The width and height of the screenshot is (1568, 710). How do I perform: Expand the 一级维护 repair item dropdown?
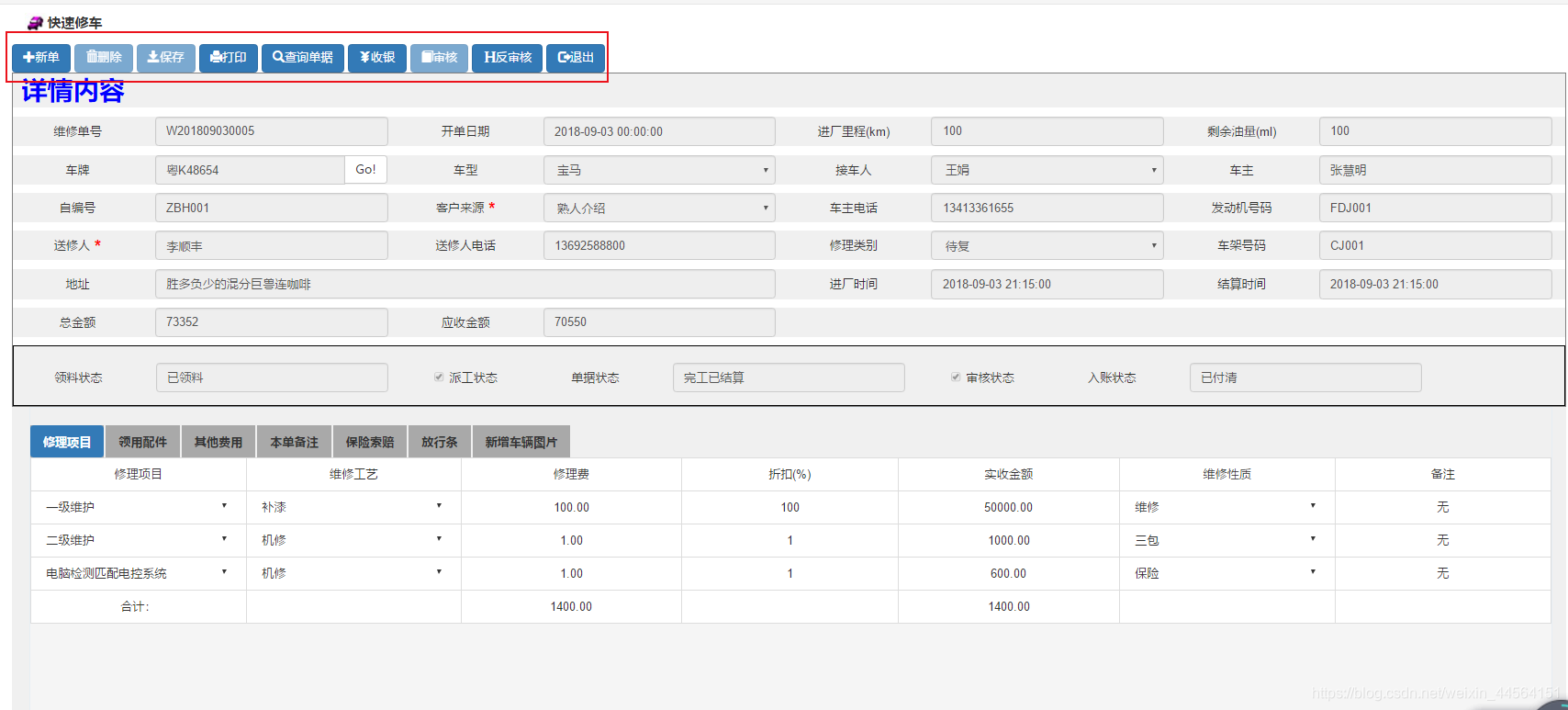coord(138,507)
